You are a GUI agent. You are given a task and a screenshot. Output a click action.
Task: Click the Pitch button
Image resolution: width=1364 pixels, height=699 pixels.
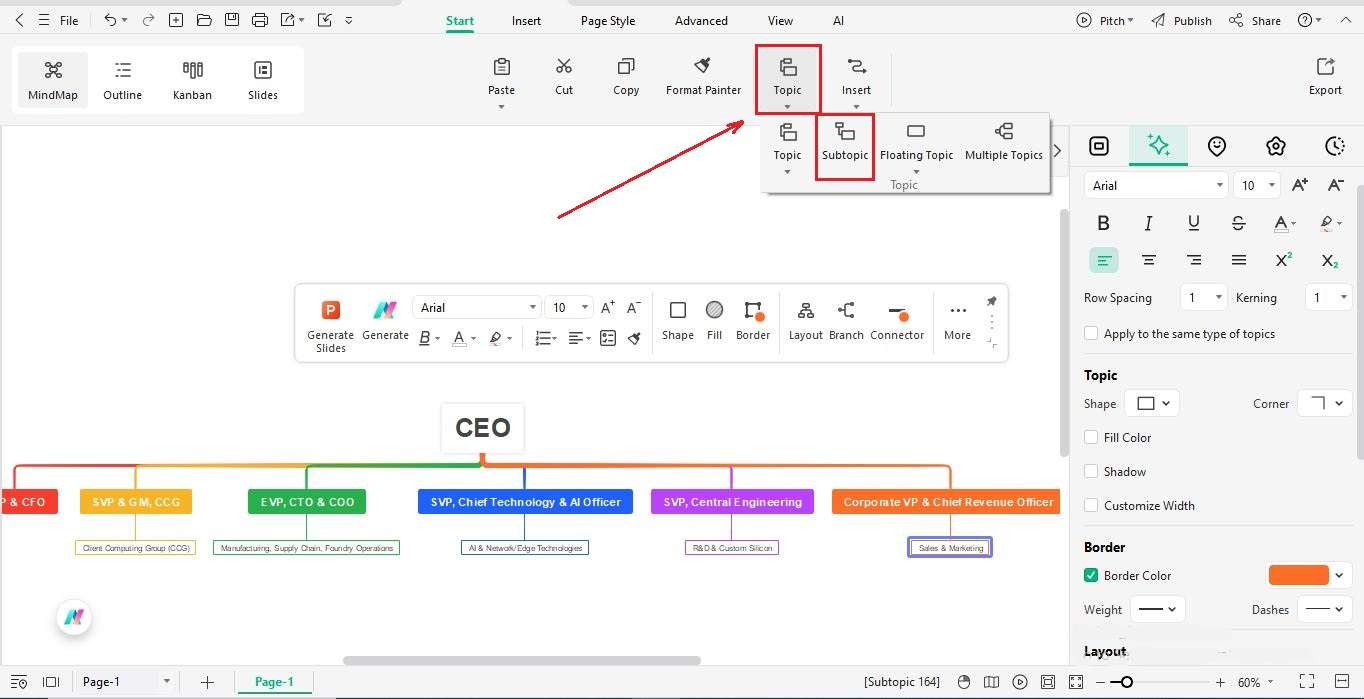[1104, 20]
